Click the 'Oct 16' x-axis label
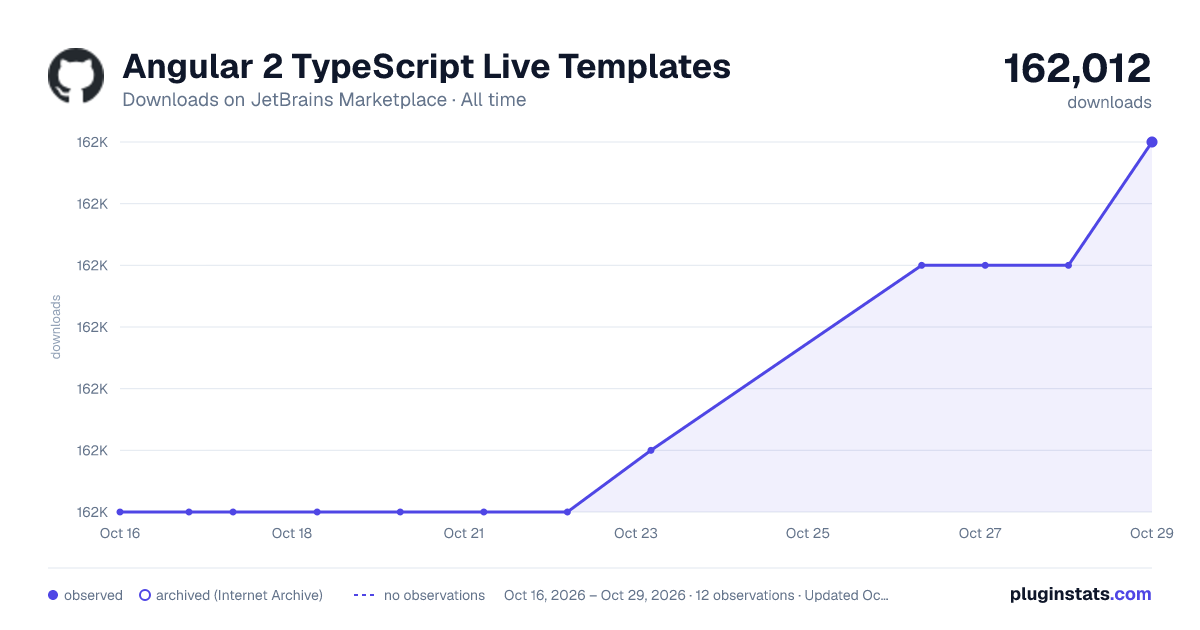Viewport: 1200px width, 630px height. point(119,533)
